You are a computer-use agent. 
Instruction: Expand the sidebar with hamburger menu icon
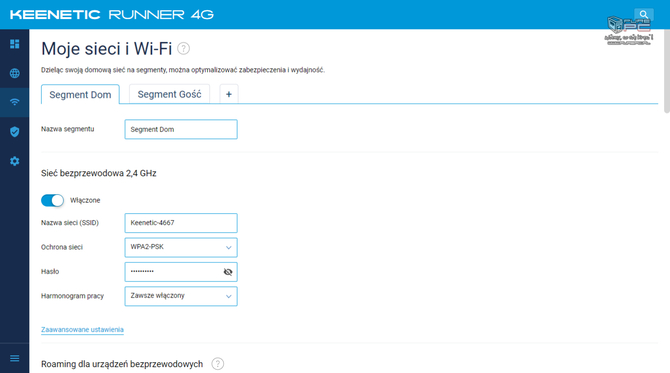(x=15, y=358)
